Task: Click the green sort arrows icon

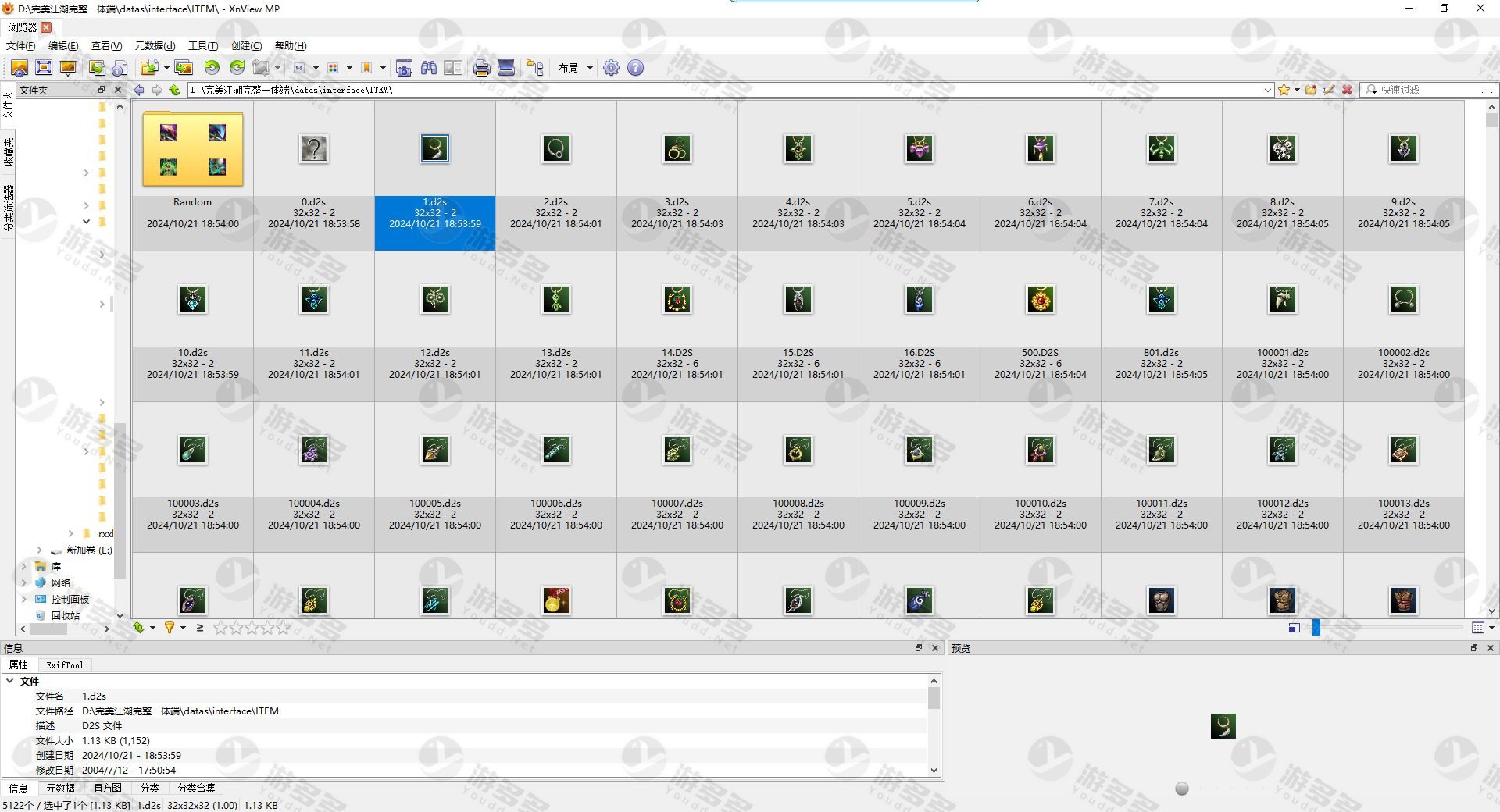Action: click(139, 627)
